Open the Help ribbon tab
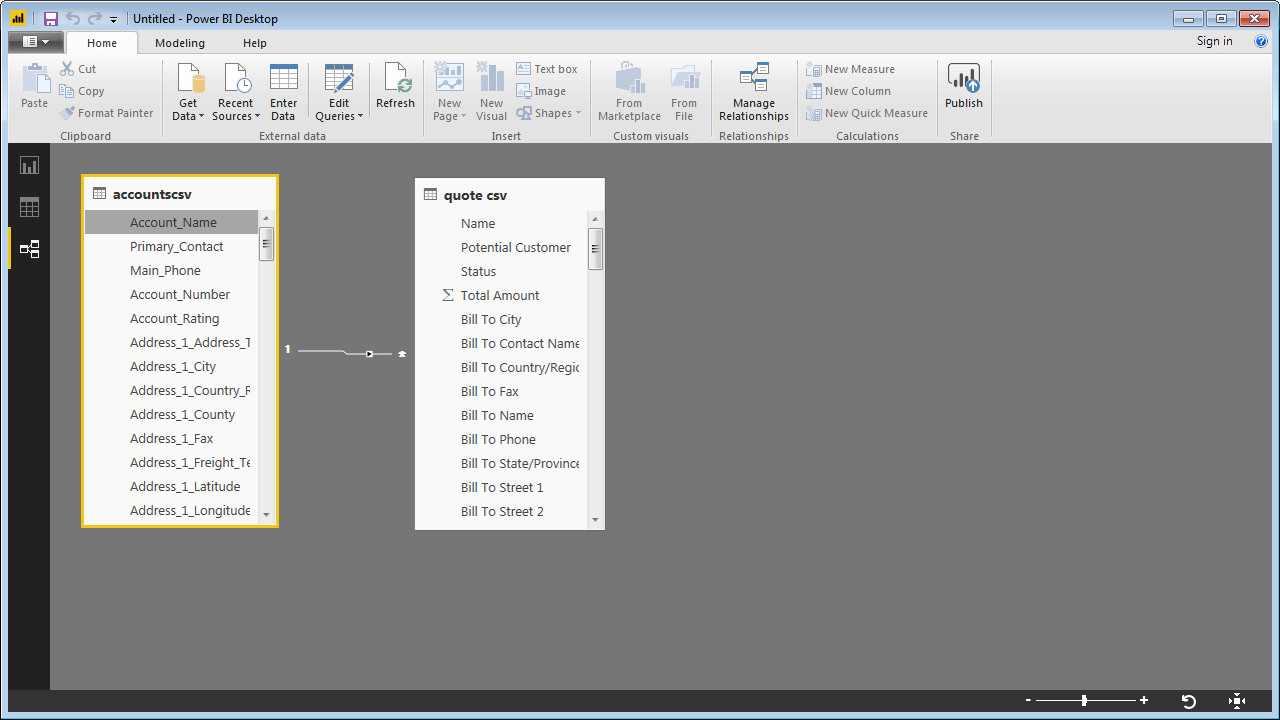Screen dimensions: 1280x720 click(255, 43)
